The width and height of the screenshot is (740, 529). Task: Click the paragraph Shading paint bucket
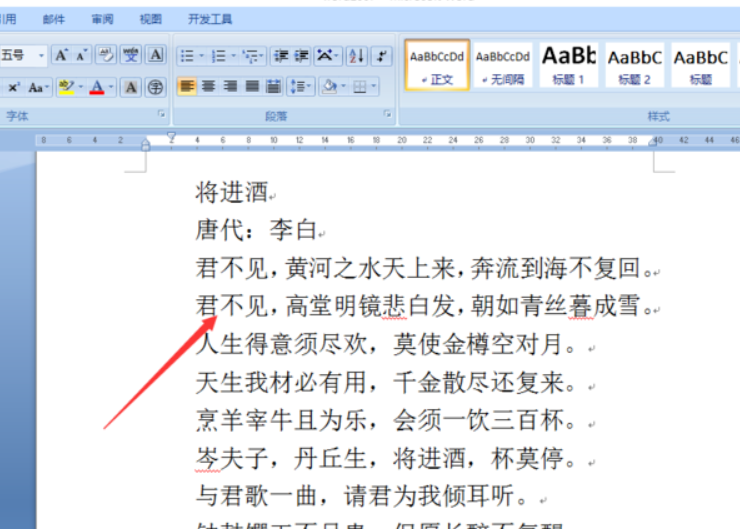point(329,87)
